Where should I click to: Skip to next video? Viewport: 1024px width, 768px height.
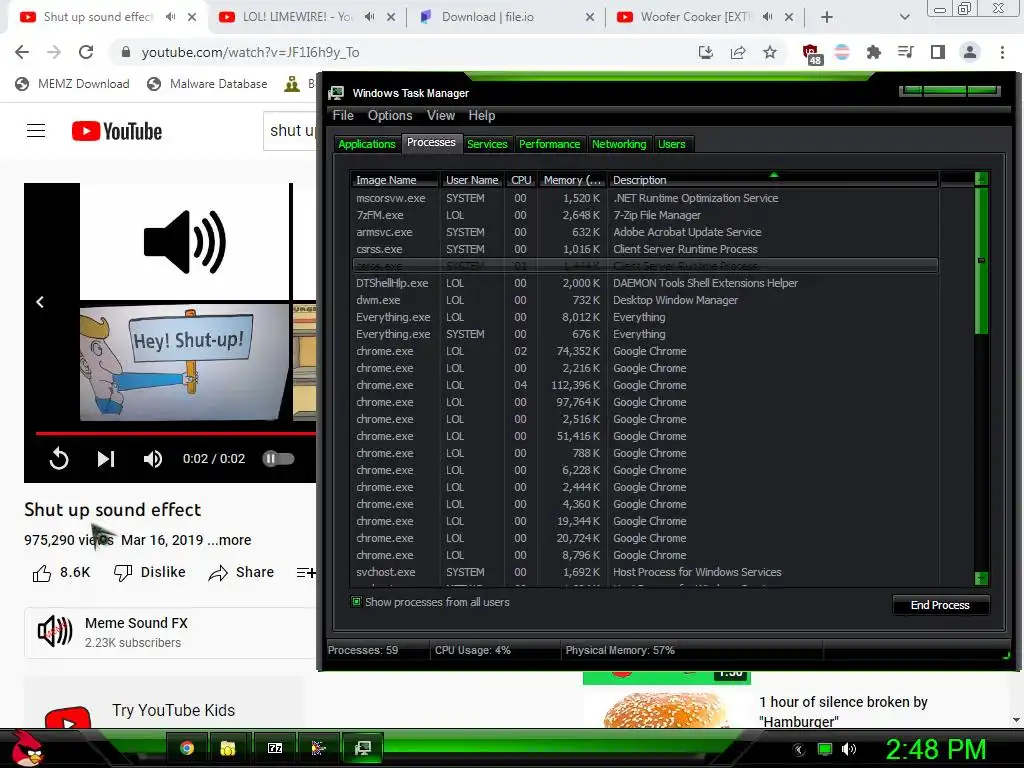point(106,459)
